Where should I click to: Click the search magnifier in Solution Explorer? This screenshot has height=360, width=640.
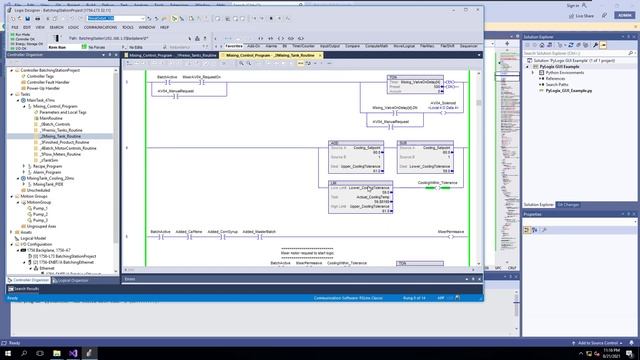(631, 53)
